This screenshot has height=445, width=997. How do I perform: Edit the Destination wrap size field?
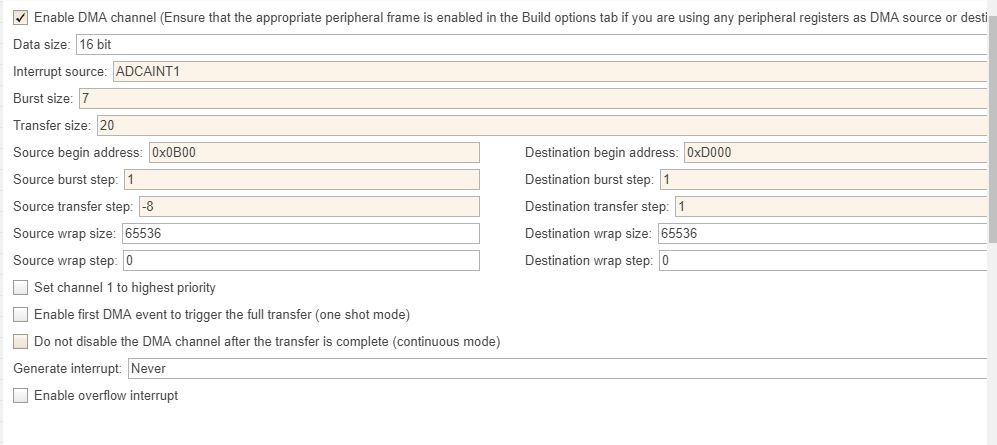[822, 234]
